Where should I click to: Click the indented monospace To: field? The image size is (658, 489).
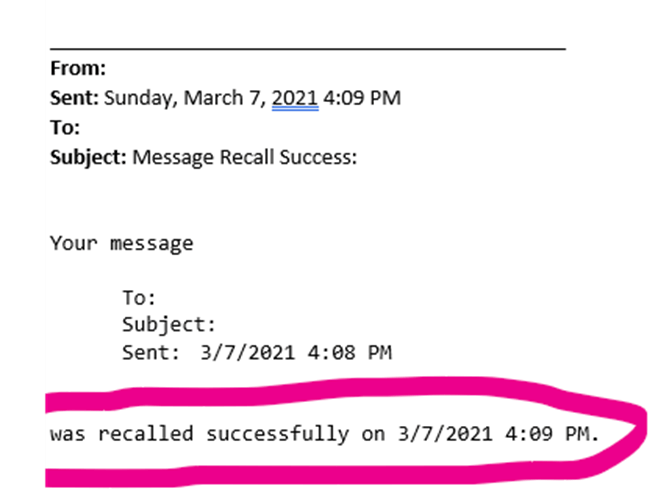(139, 298)
